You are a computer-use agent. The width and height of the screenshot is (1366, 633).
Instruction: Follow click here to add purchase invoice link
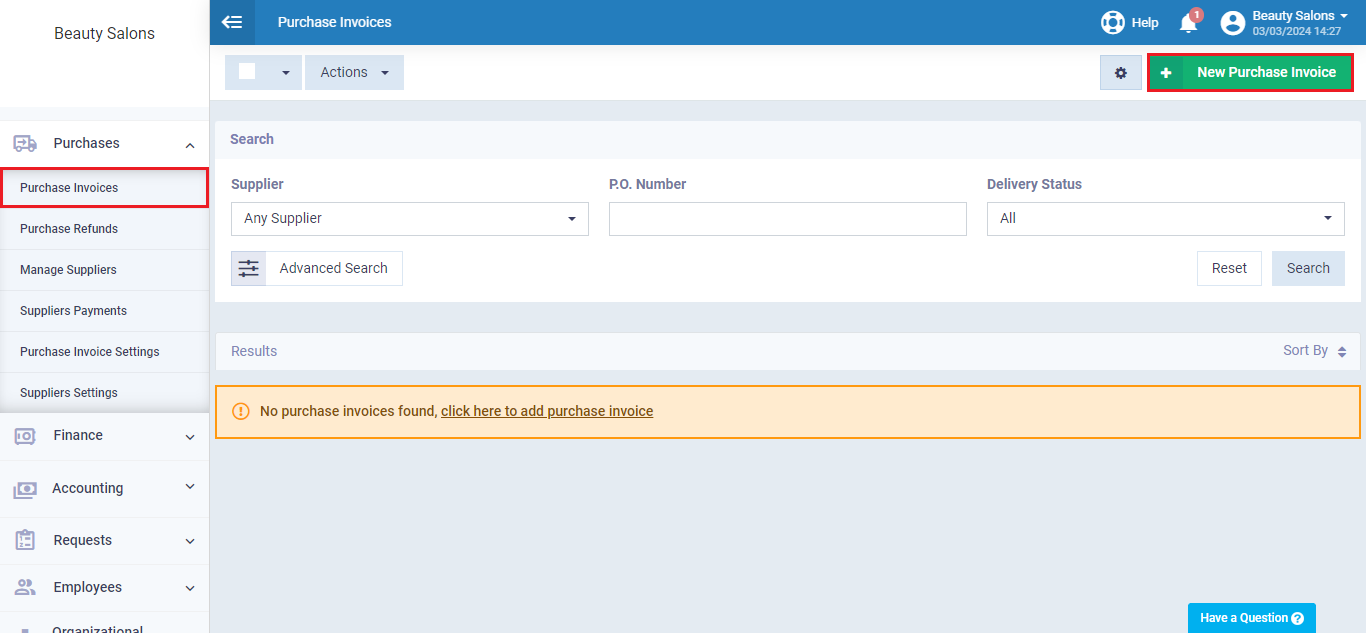pyautogui.click(x=547, y=411)
